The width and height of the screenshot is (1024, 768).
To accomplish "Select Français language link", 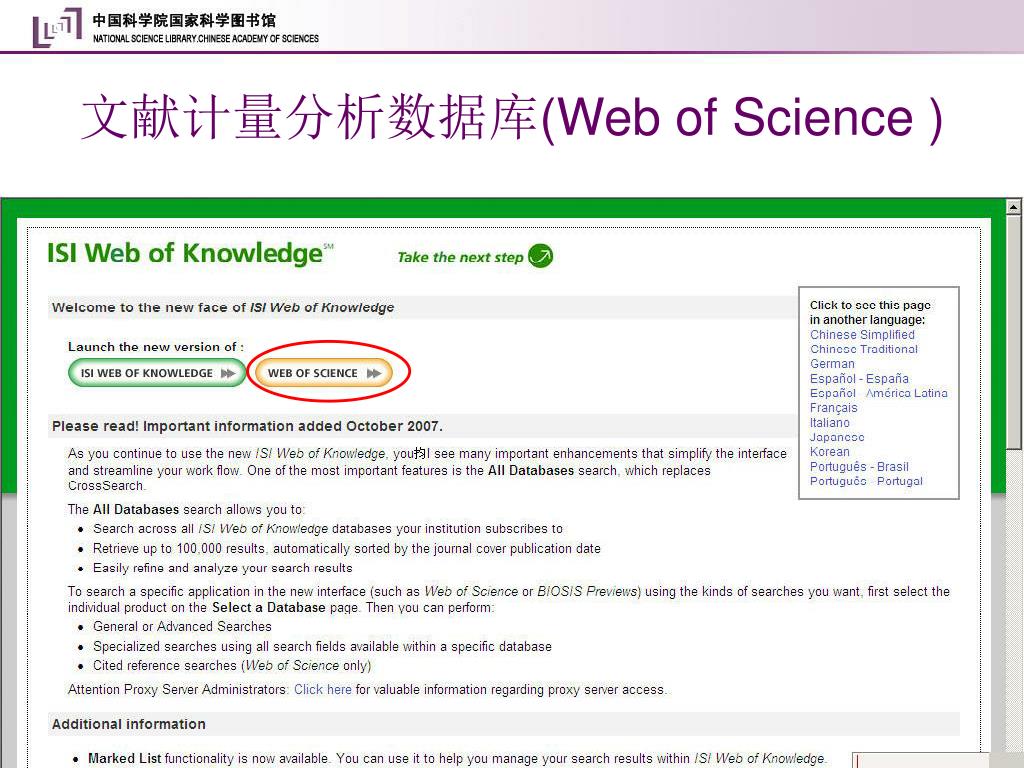I will point(833,408).
